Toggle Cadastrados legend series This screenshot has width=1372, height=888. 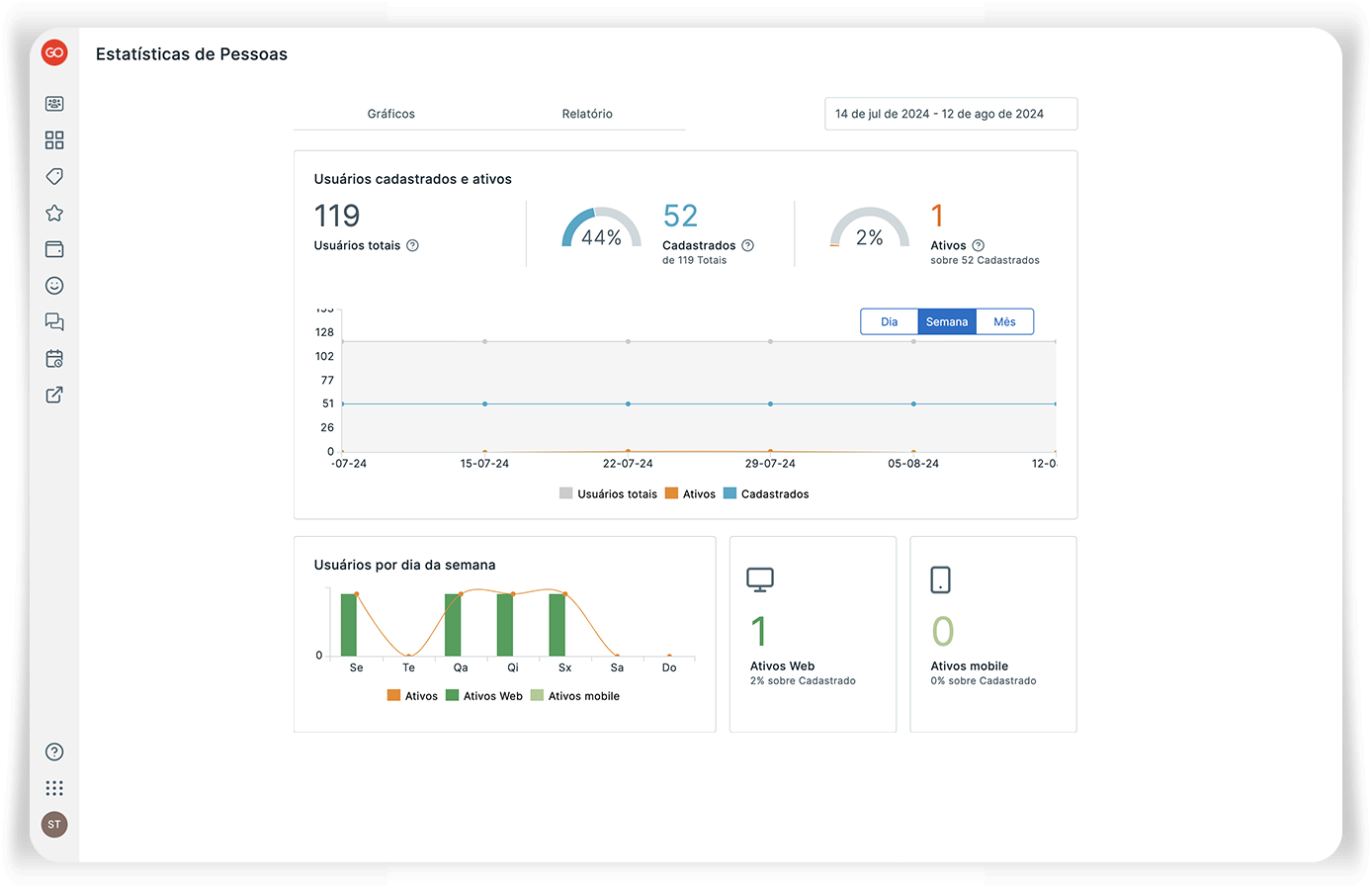(766, 493)
